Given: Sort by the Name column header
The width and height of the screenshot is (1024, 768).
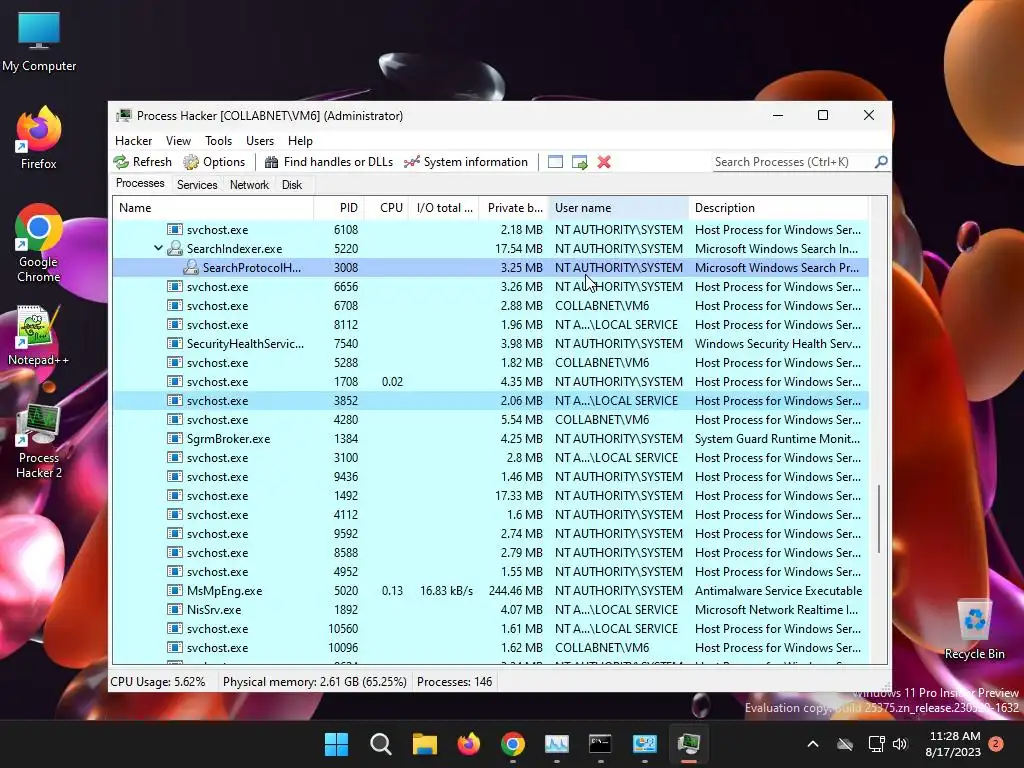Looking at the screenshot, I should click(213, 208).
